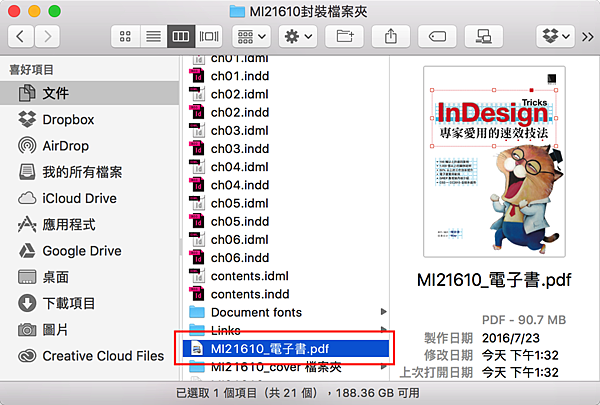This screenshot has height=405, width=600.
Task: Select the ch02.idml file
Action: (x=285, y=94)
